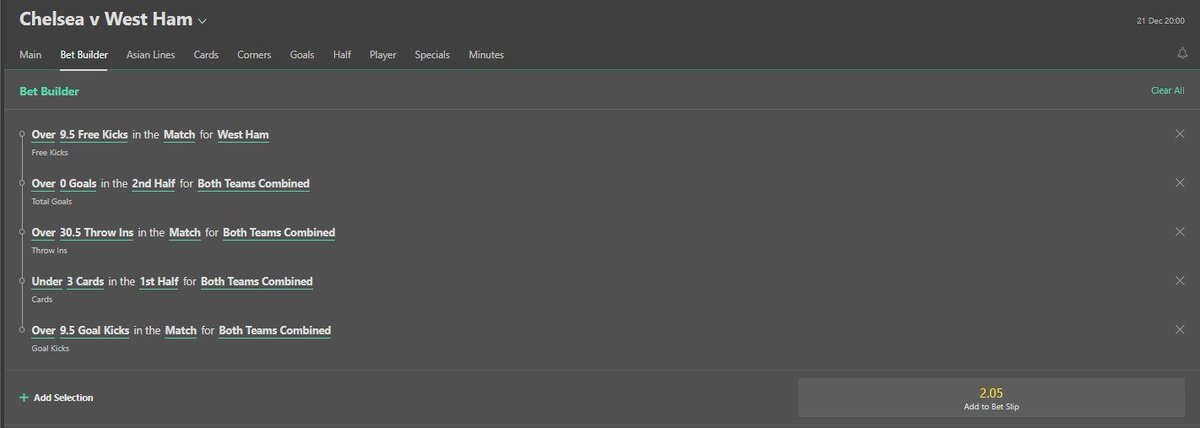View the Specials tab
1200x428 pixels.
click(x=432, y=55)
